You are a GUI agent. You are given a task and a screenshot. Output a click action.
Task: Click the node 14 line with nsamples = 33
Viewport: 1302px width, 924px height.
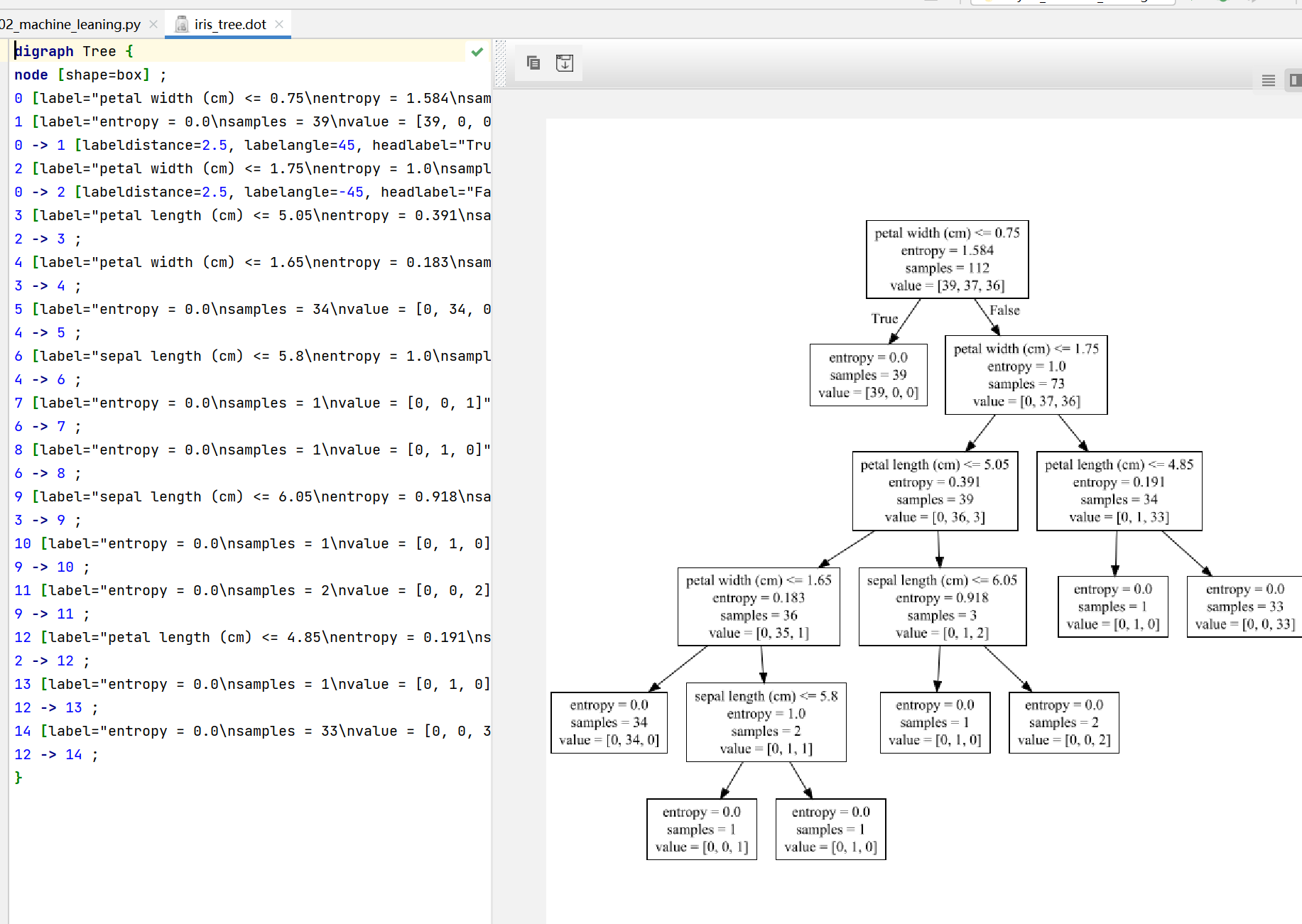point(253,731)
